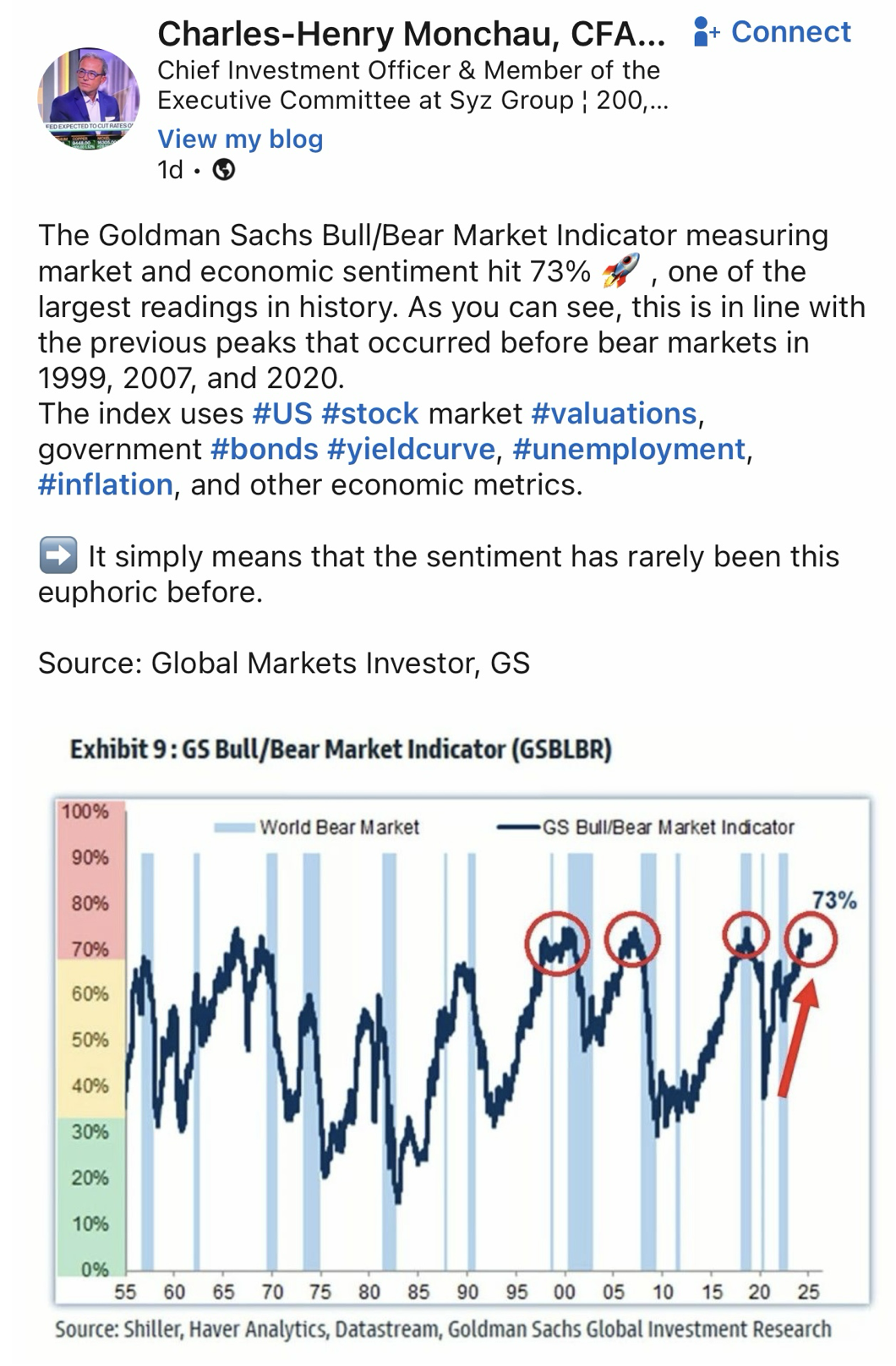Click the red circle around the 2000 peak
The height and width of the screenshot is (1366, 896).
click(556, 943)
